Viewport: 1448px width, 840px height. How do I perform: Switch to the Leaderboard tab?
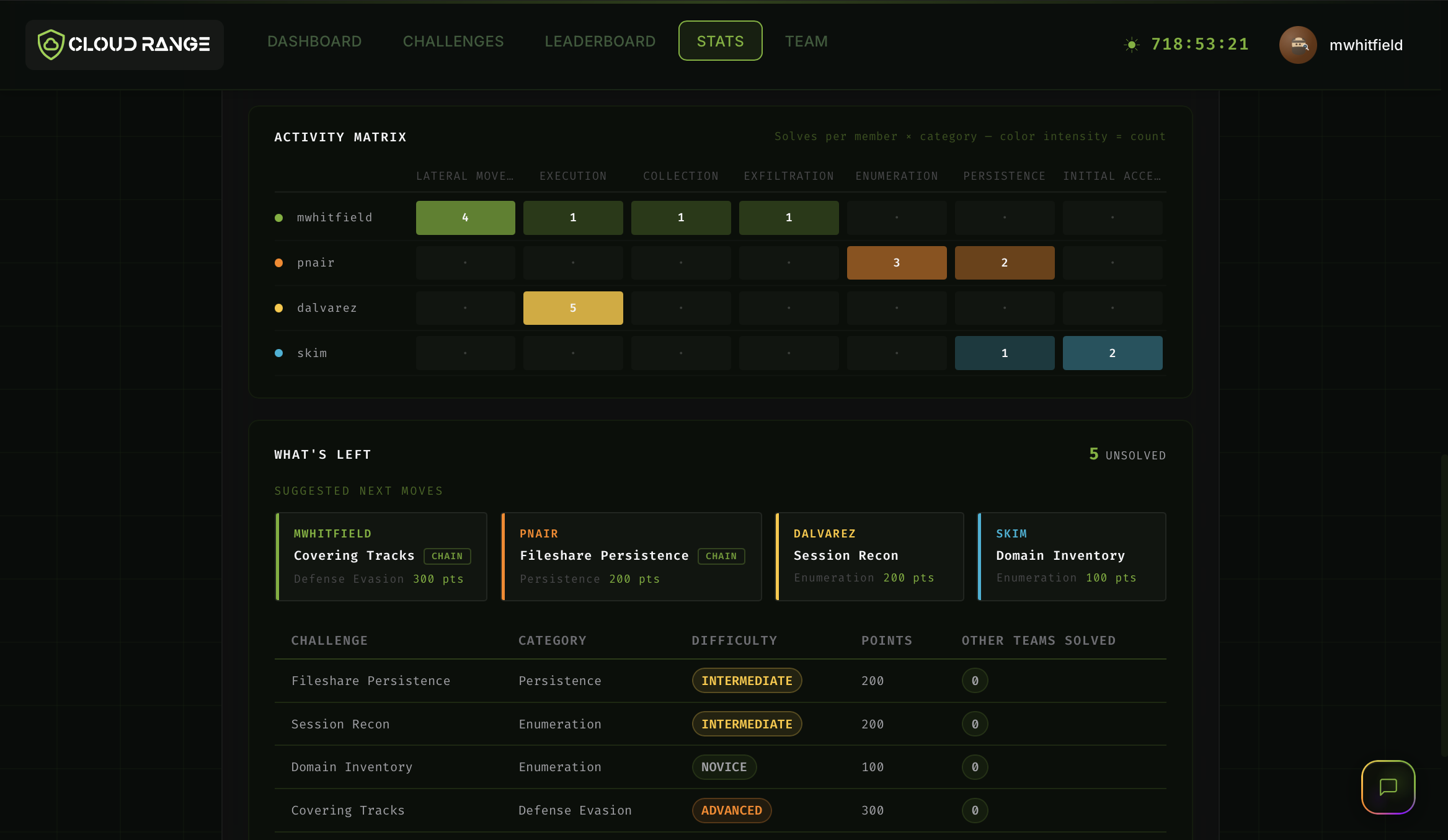[600, 42]
